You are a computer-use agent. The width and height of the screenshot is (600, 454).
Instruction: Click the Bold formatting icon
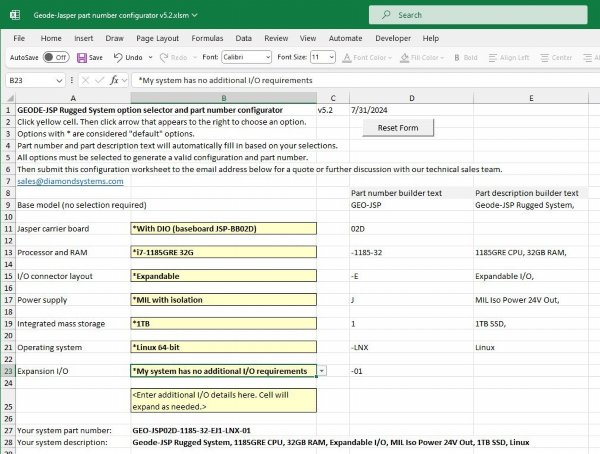456,58
